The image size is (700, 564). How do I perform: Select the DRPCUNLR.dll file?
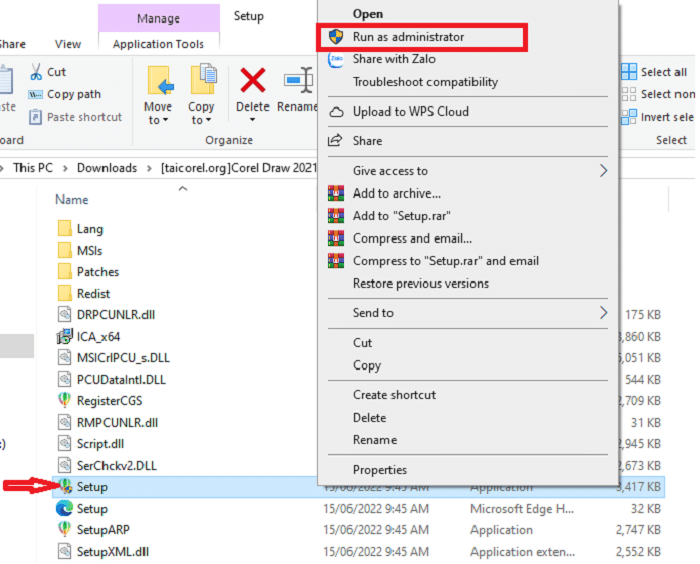click(116, 315)
